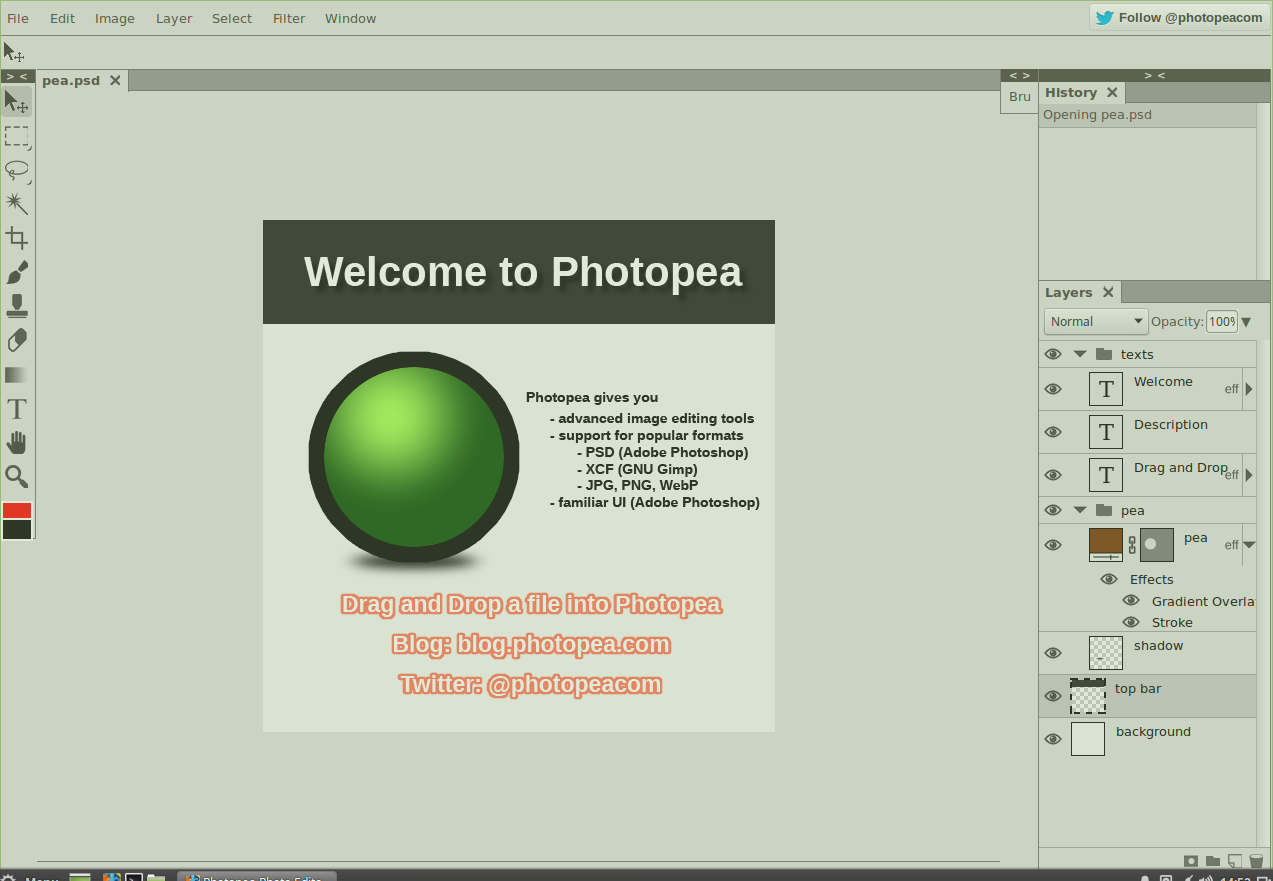Screen dimensions: 1273x881
Task: Toggle visibility of the Description layer
Action: point(1053,432)
